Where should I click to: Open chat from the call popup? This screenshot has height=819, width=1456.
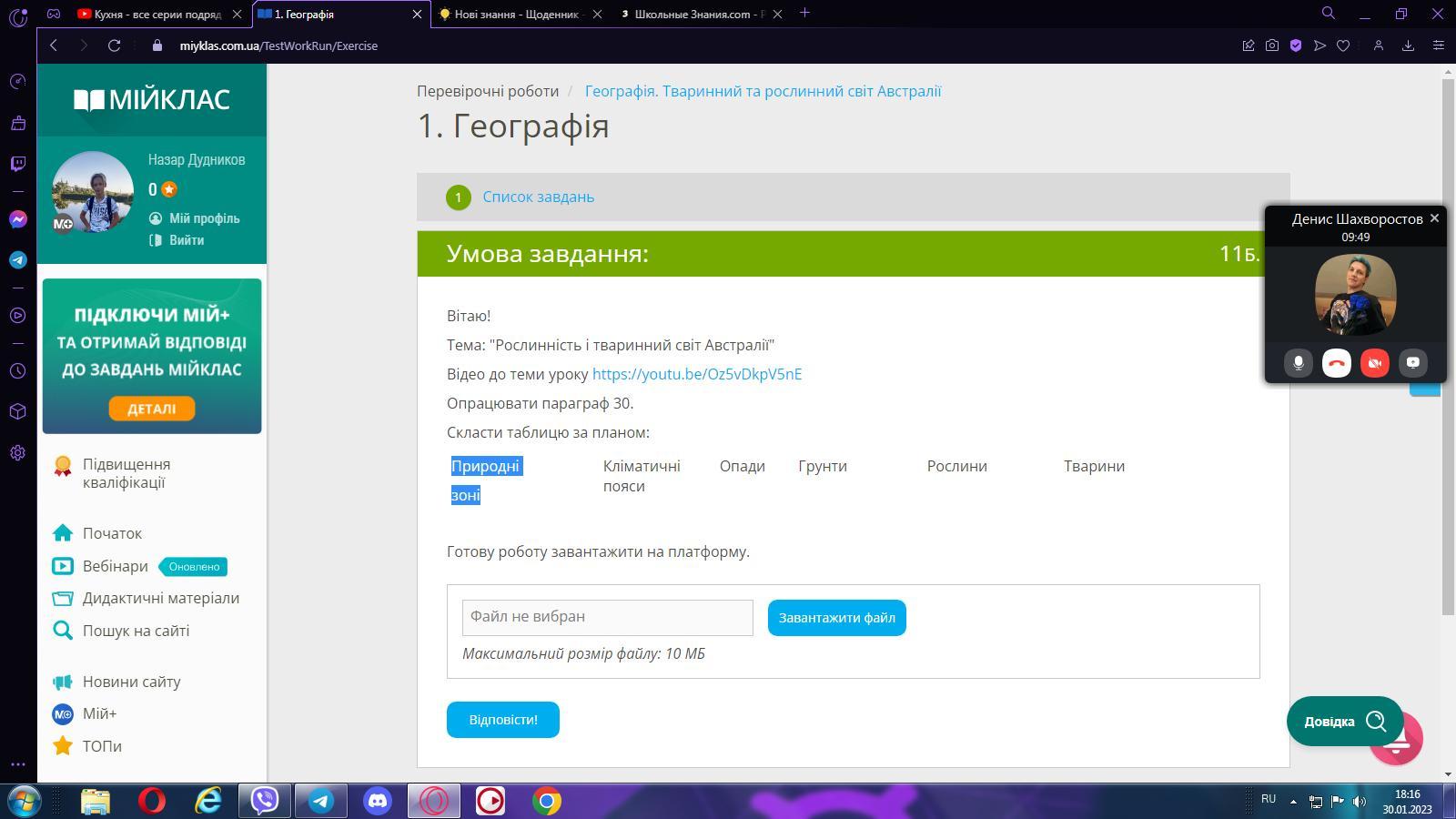pyautogui.click(x=1412, y=362)
